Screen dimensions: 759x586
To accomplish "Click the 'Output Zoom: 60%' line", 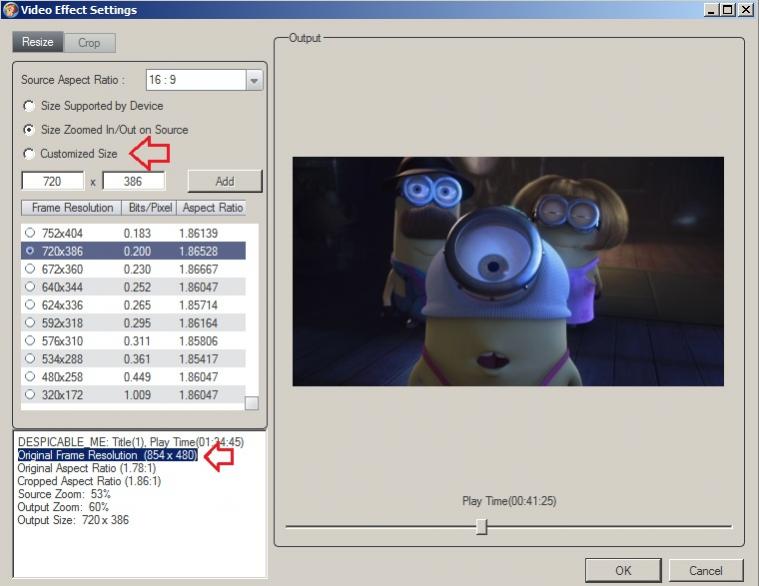I will coord(63,507).
